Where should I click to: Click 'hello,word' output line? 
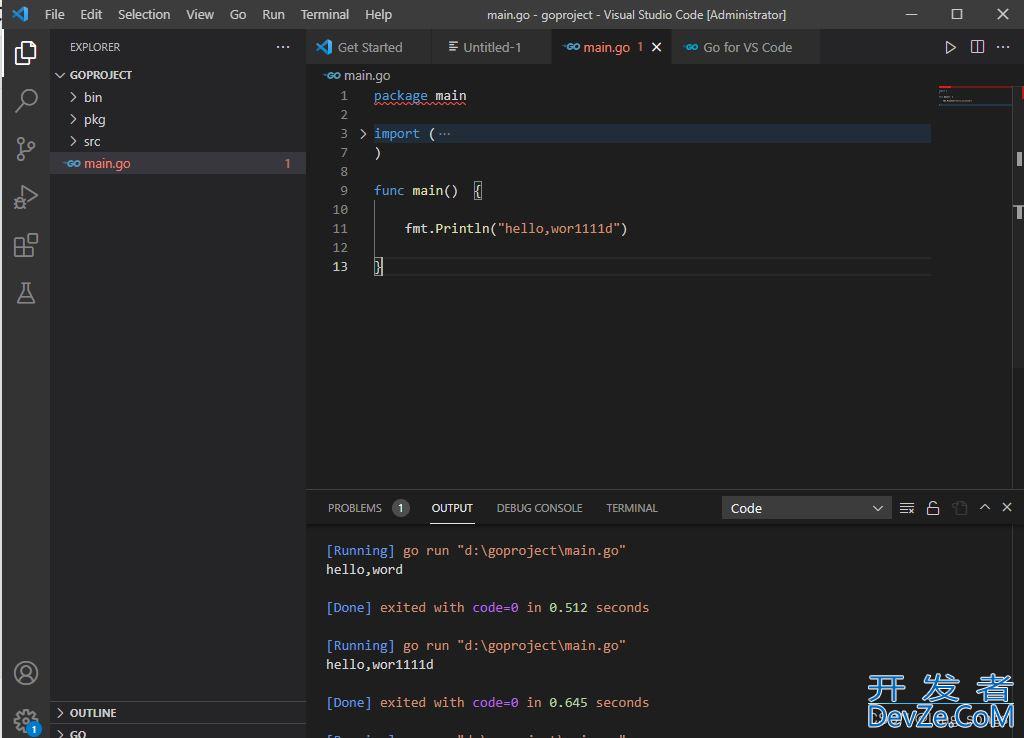364,570
